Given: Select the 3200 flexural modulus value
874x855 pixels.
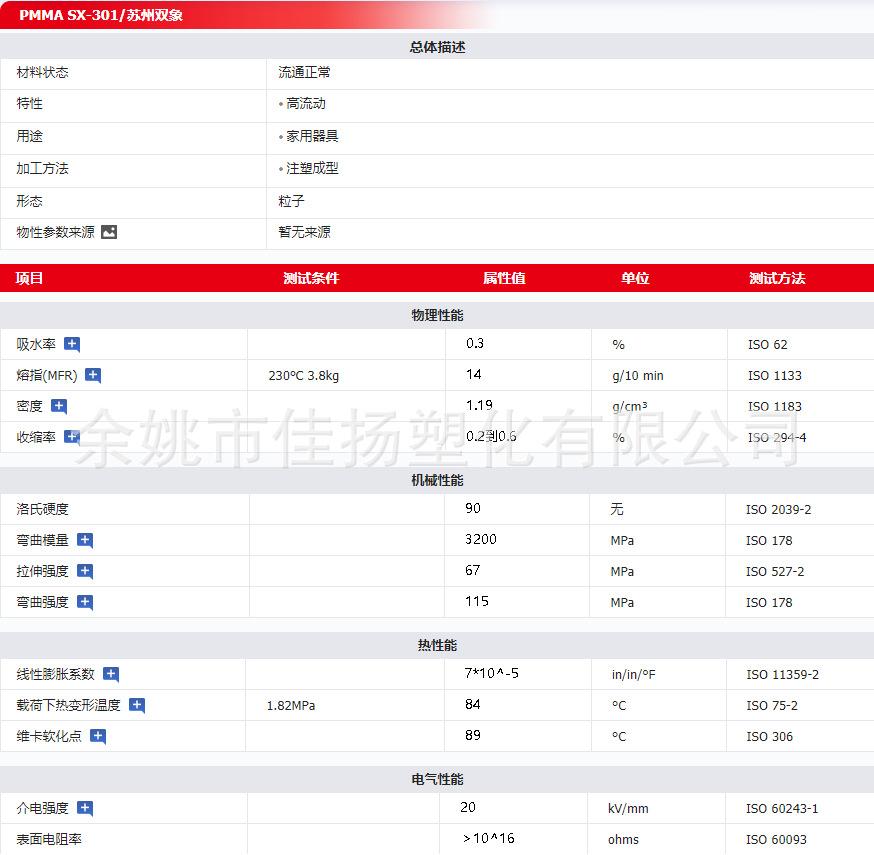Looking at the screenshot, I should click(481, 539).
